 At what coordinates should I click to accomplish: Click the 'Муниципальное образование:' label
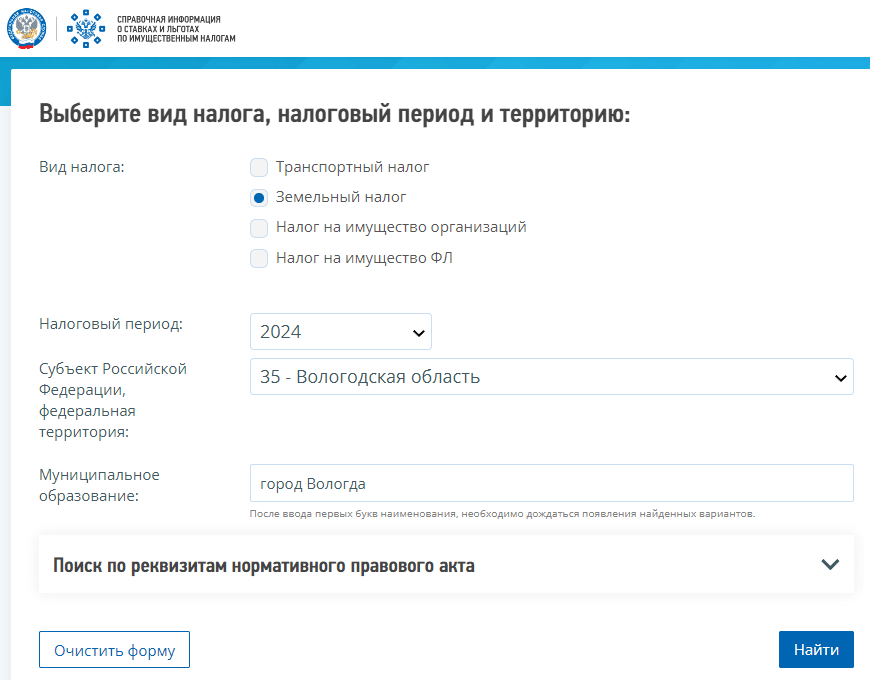point(99,485)
